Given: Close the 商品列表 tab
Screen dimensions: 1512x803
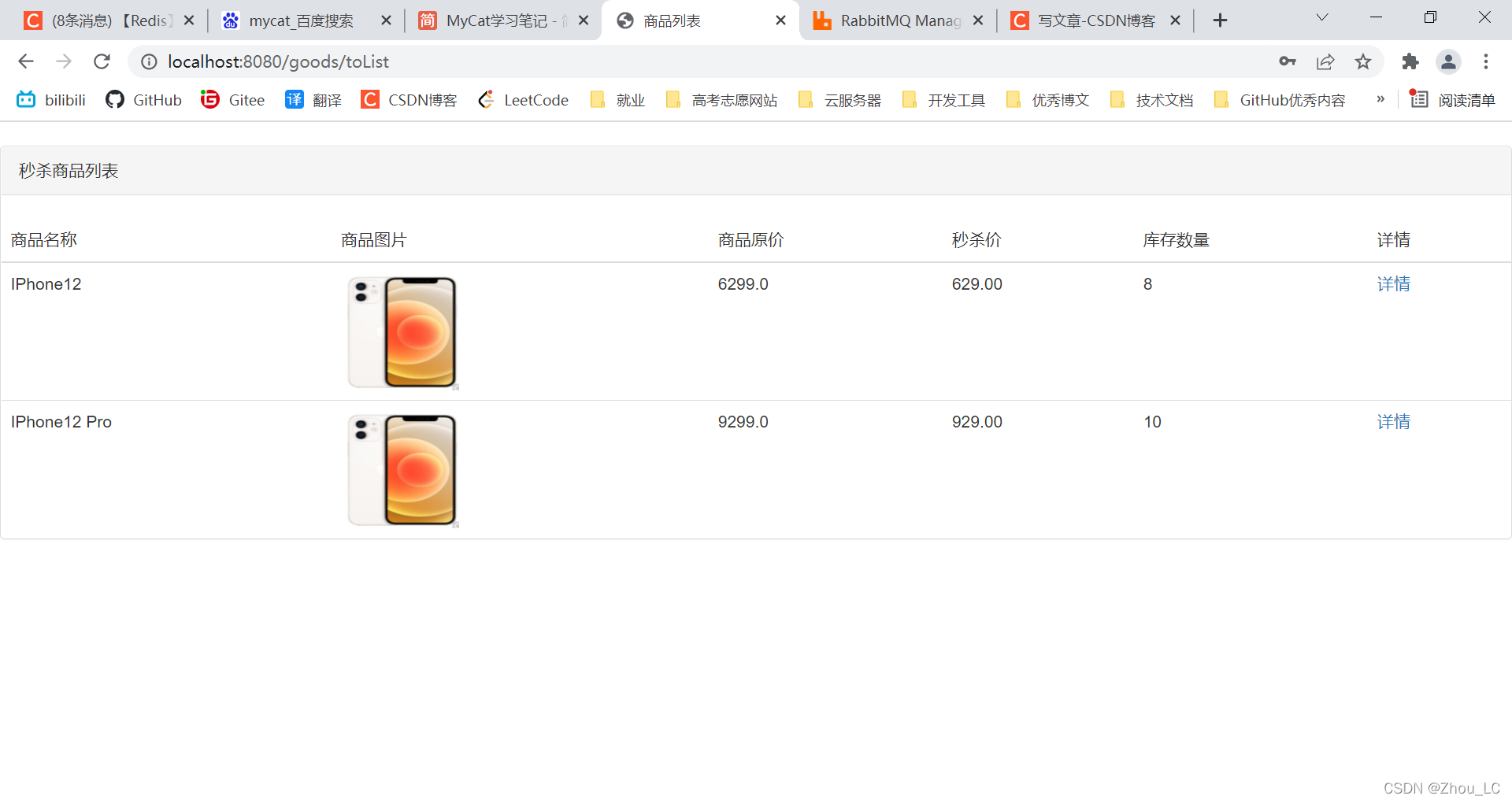Looking at the screenshot, I should (781, 20).
